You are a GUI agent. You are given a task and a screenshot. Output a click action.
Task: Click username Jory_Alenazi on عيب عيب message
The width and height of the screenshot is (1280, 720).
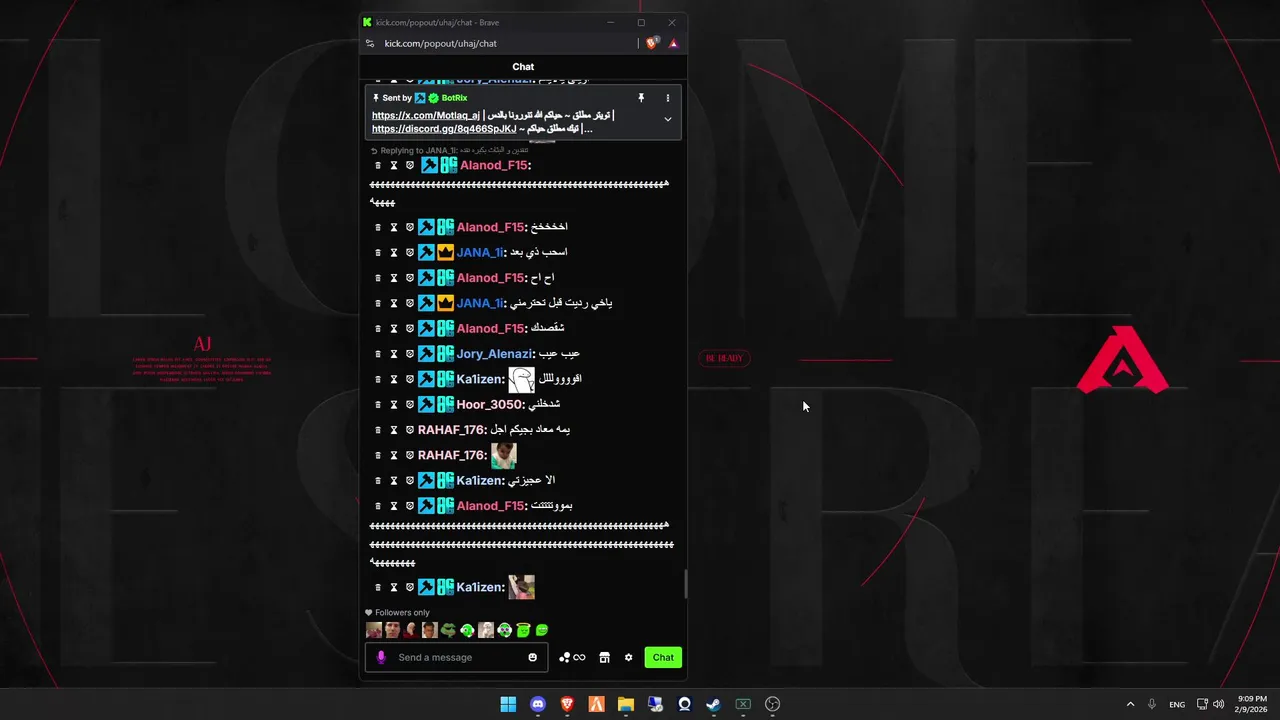(495, 354)
